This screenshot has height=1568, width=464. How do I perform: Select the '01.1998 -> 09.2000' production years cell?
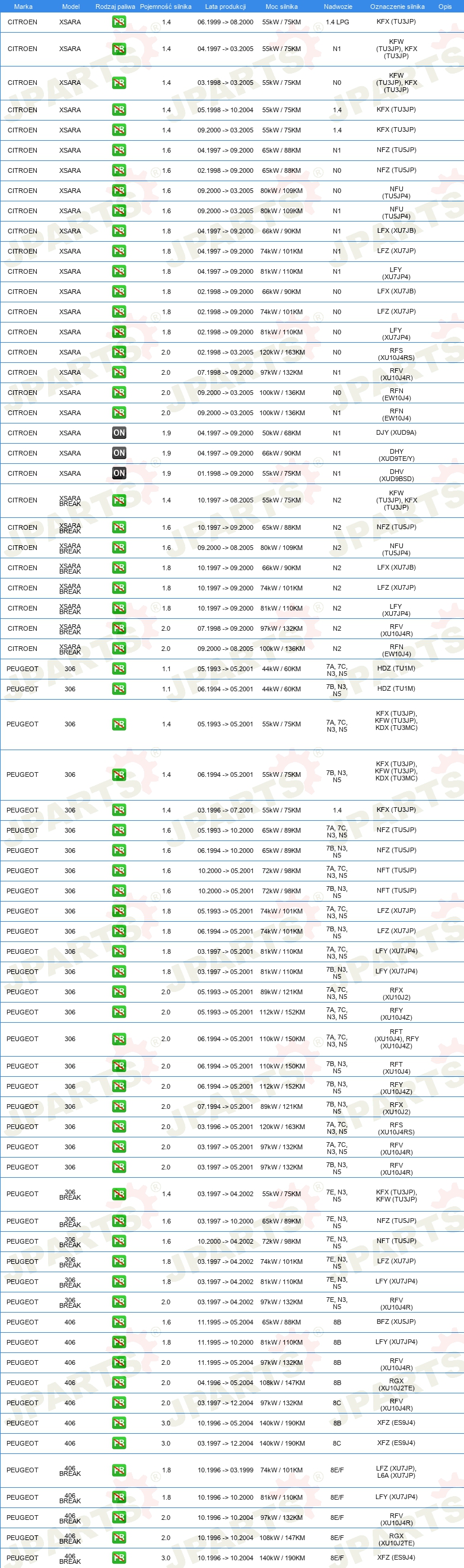pyautogui.click(x=225, y=473)
